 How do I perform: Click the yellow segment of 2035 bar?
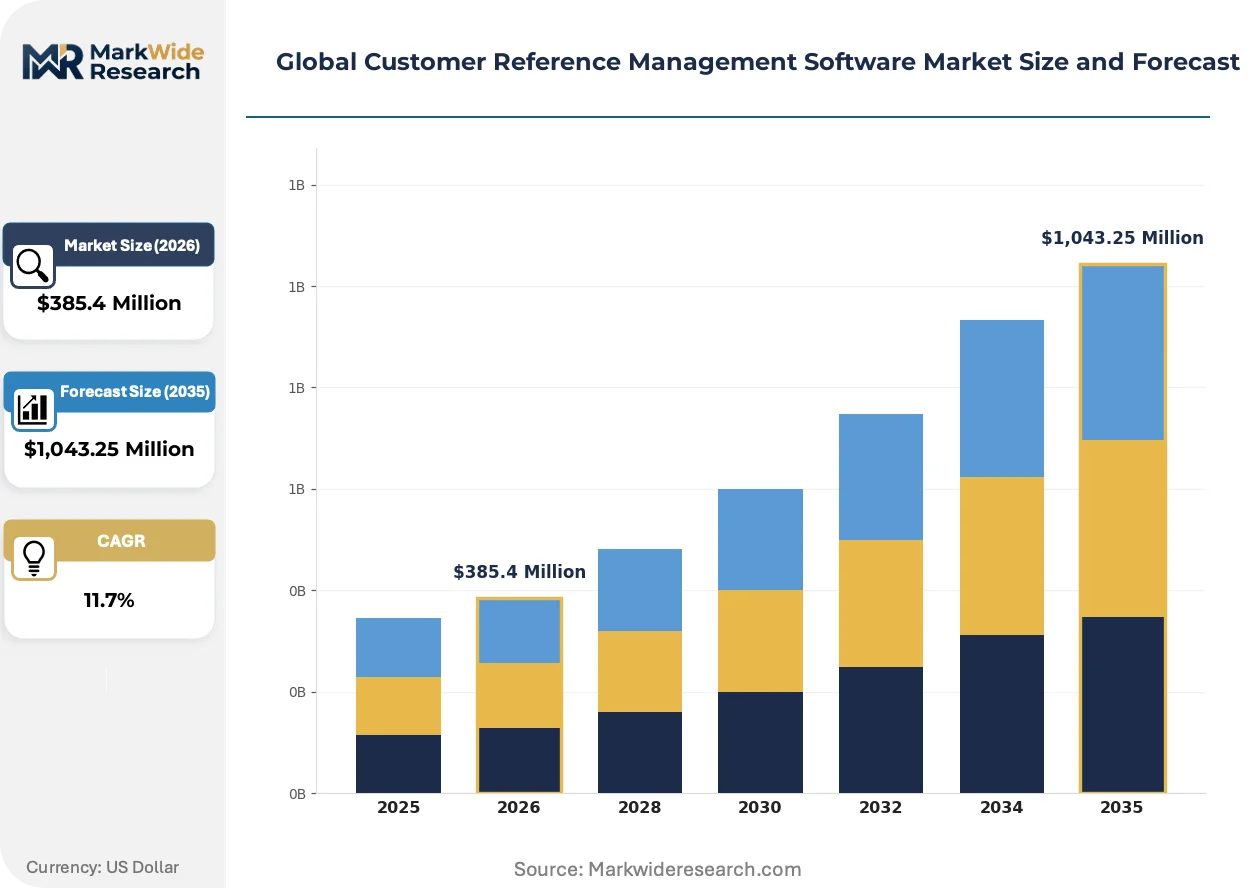pyautogui.click(x=1122, y=528)
